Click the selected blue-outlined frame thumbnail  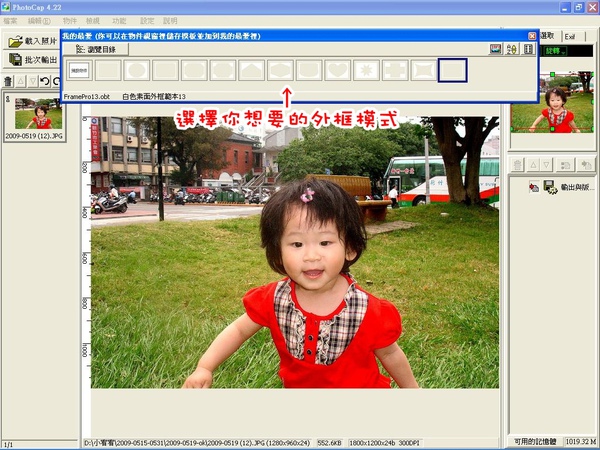[453, 70]
